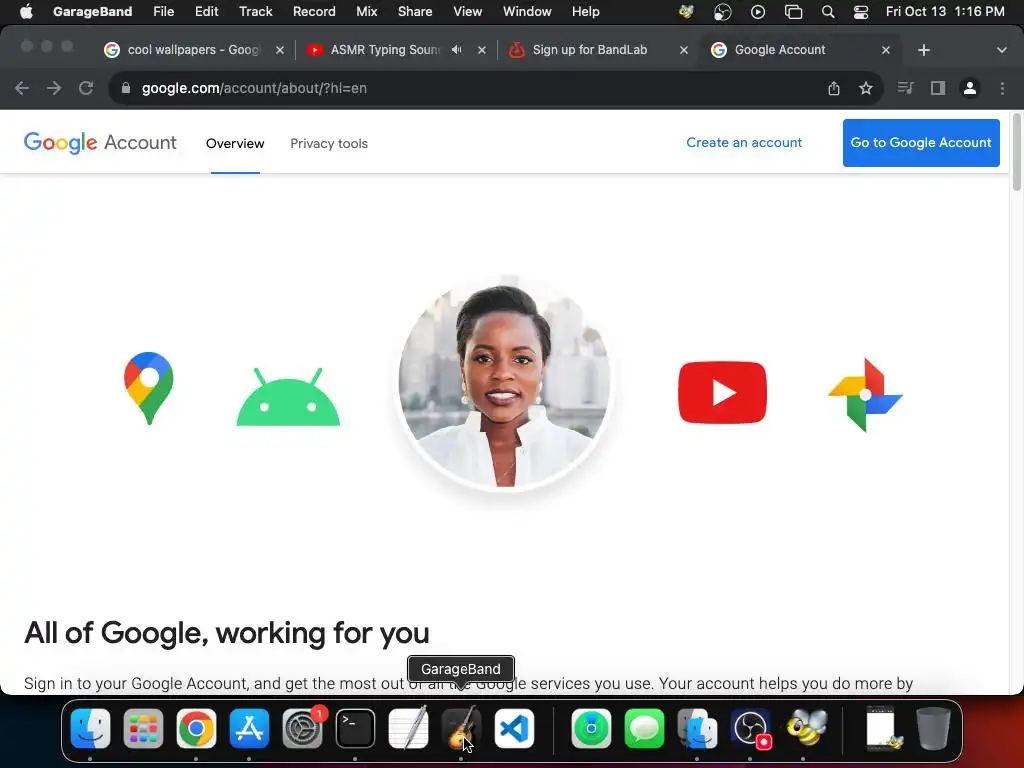Viewport: 1024px width, 768px height.
Task: Open Find My app in dock
Action: [591, 728]
